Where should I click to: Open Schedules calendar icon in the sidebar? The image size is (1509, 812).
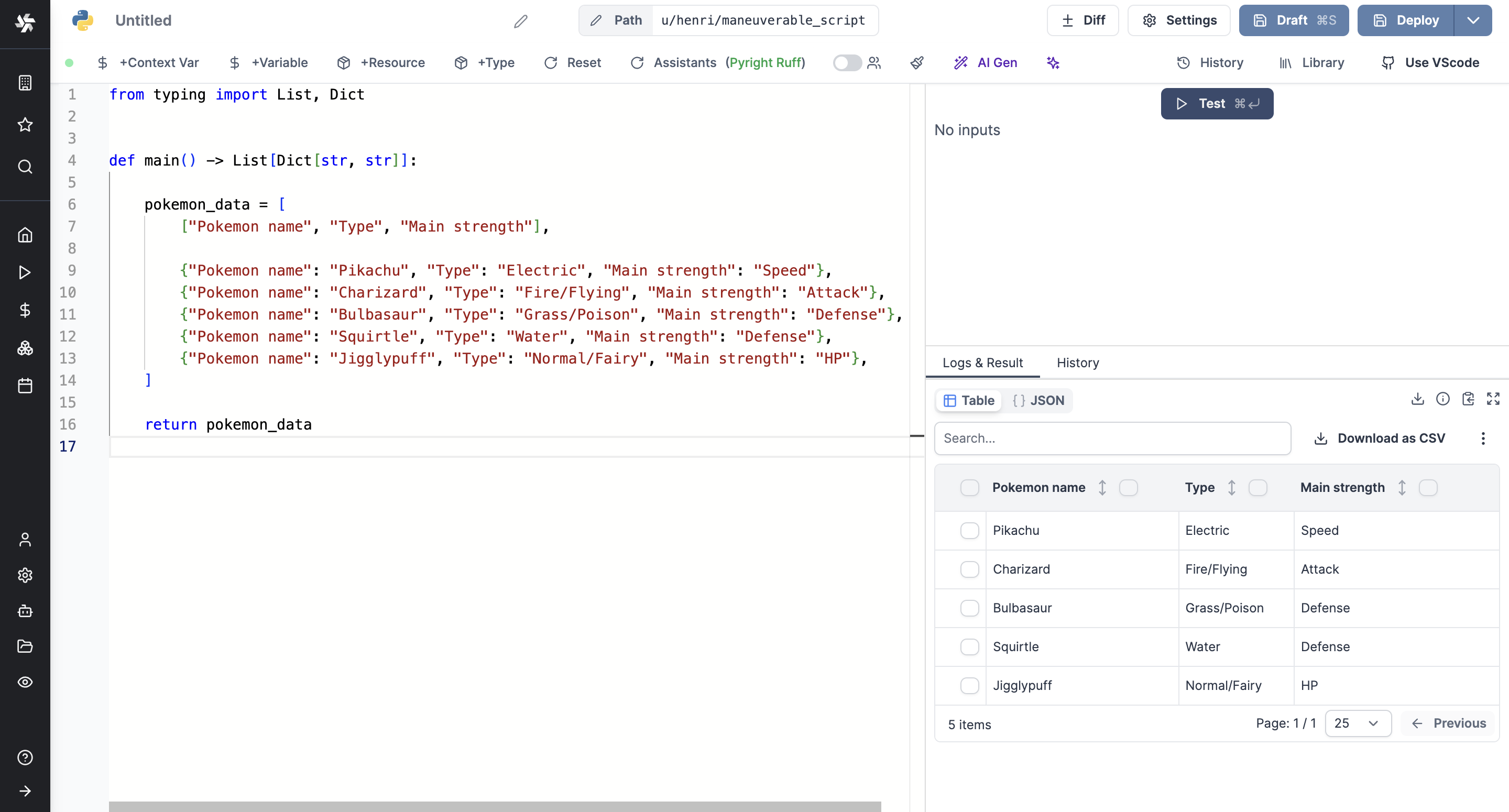25,386
